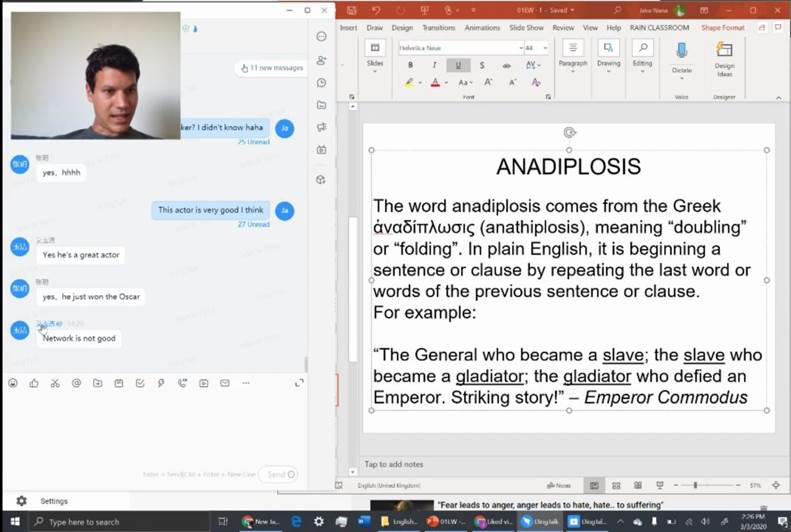Click the 11 new messages notice
This screenshot has width=791, height=532.
(270, 68)
